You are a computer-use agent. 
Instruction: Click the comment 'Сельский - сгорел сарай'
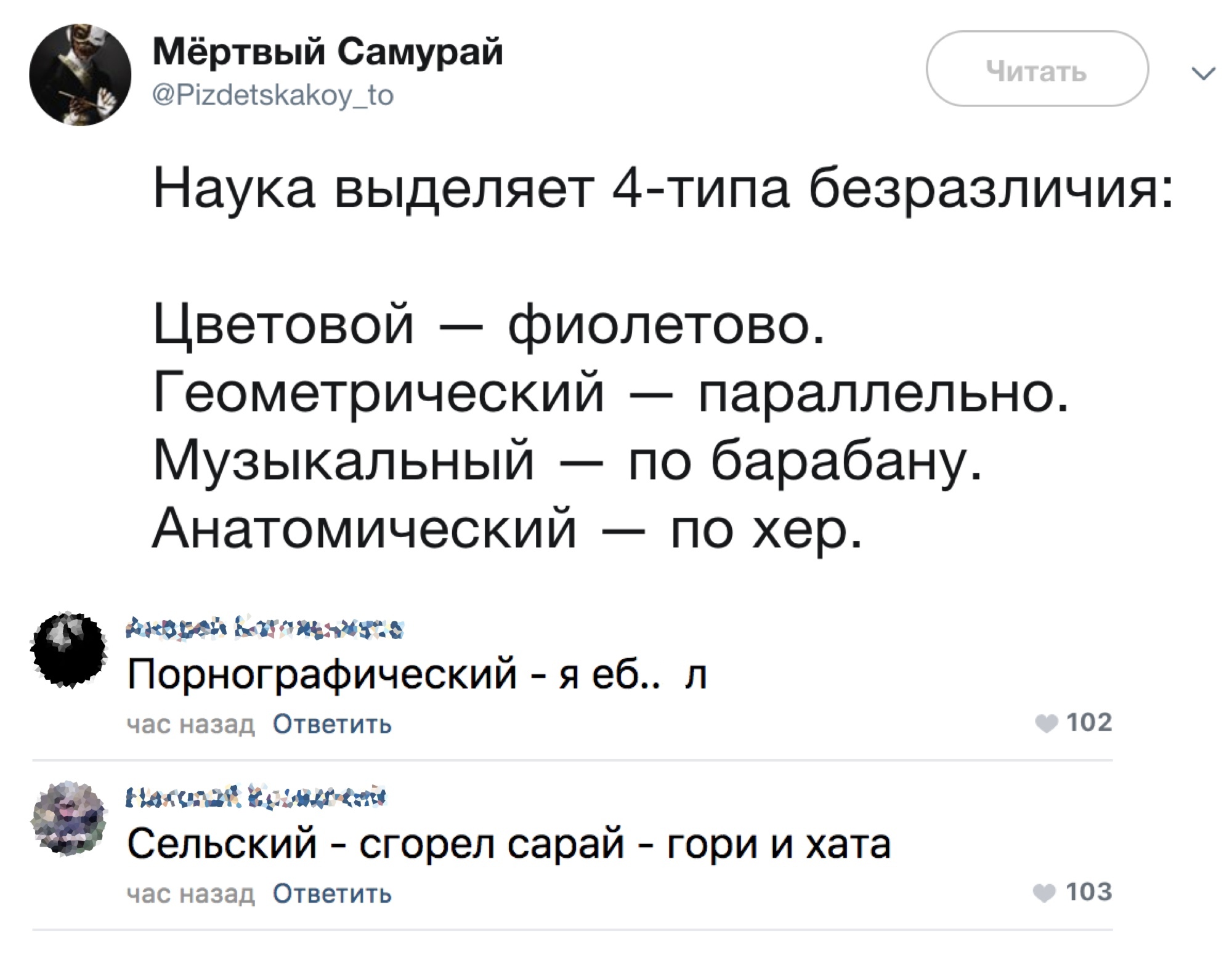tap(508, 844)
